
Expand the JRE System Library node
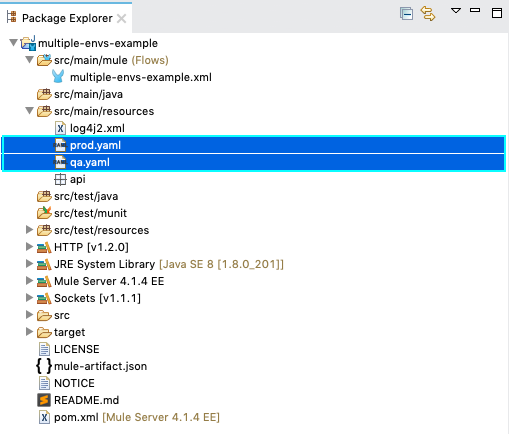coord(29,263)
